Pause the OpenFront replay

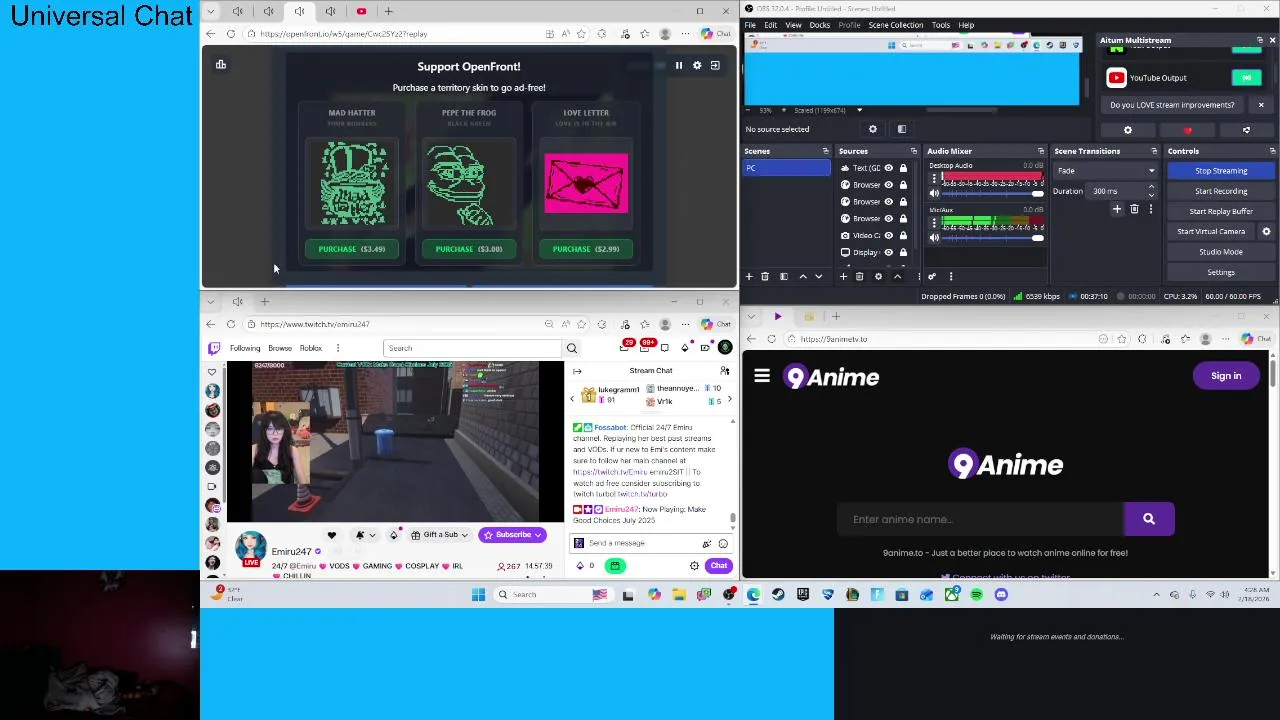[678, 65]
